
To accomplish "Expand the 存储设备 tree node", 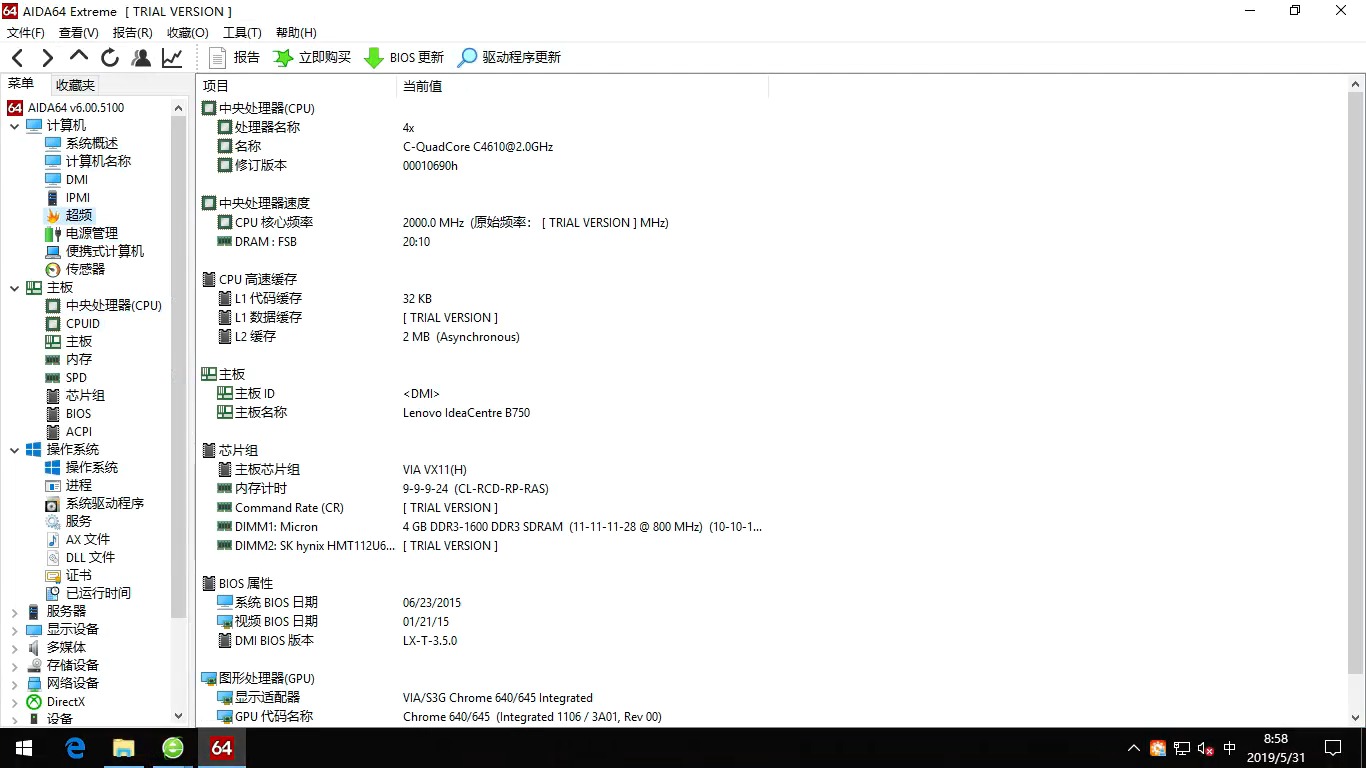I will pos(14,666).
